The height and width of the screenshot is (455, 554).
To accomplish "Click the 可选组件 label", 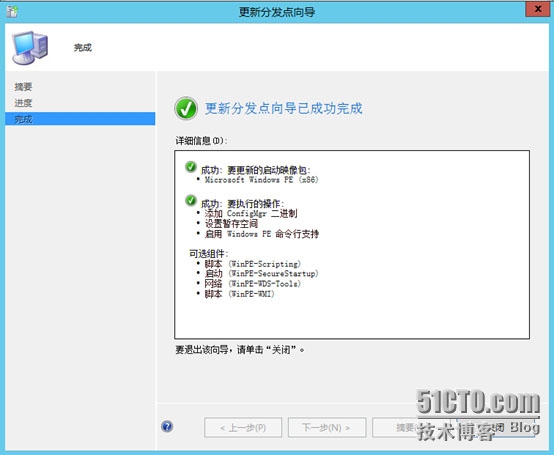I will coord(208,254).
